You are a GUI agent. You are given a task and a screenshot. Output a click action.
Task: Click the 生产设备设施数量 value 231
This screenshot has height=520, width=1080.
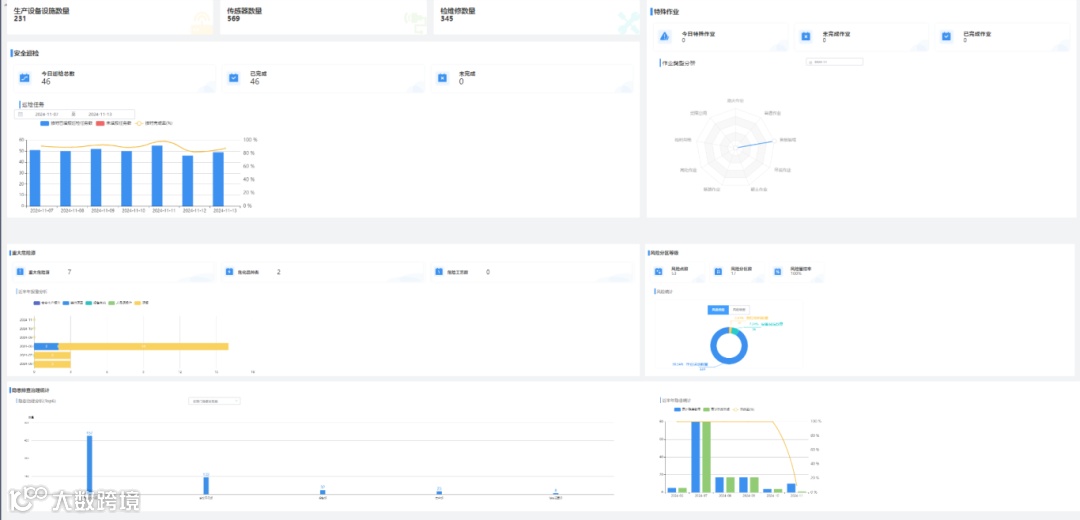(19, 19)
